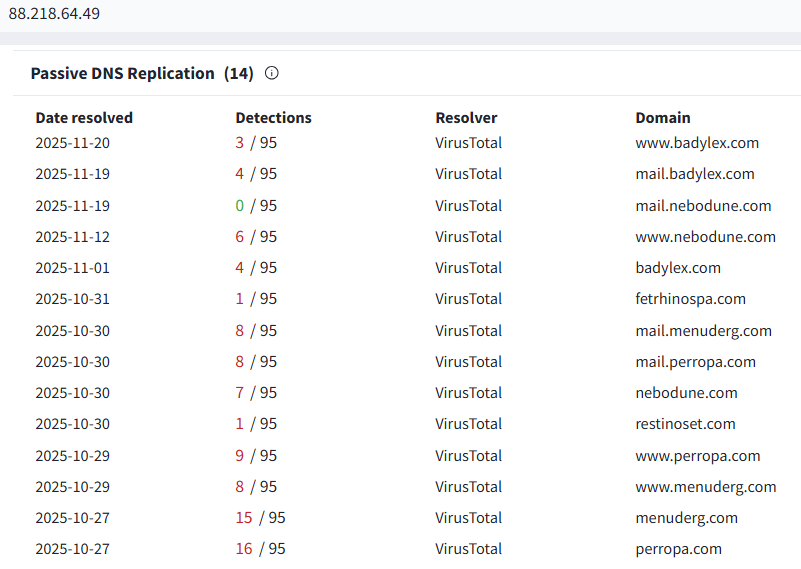Open domain fetrhinospa.com
Viewport: 801px width, 569px height.
(x=690, y=299)
